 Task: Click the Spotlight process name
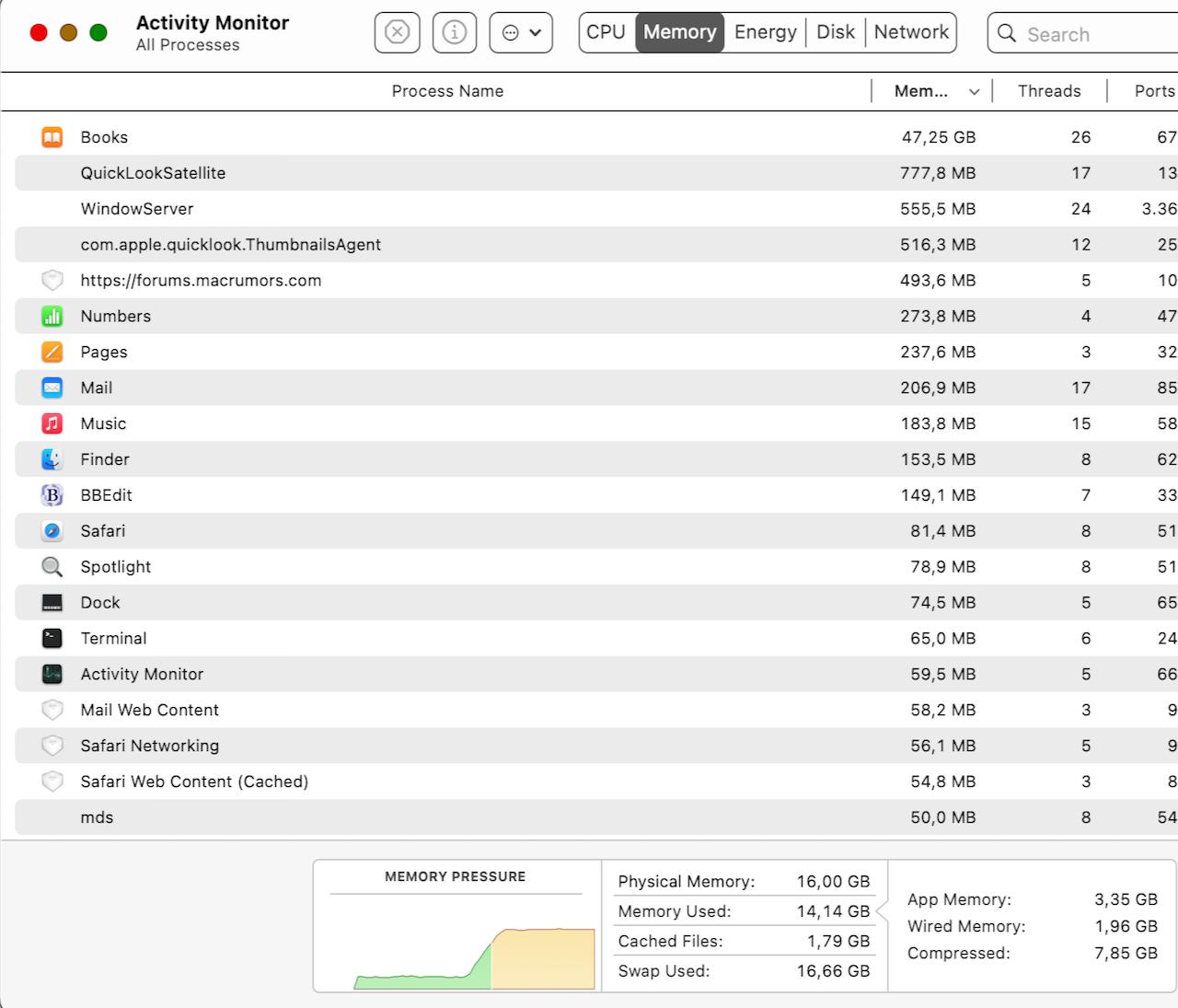click(115, 567)
